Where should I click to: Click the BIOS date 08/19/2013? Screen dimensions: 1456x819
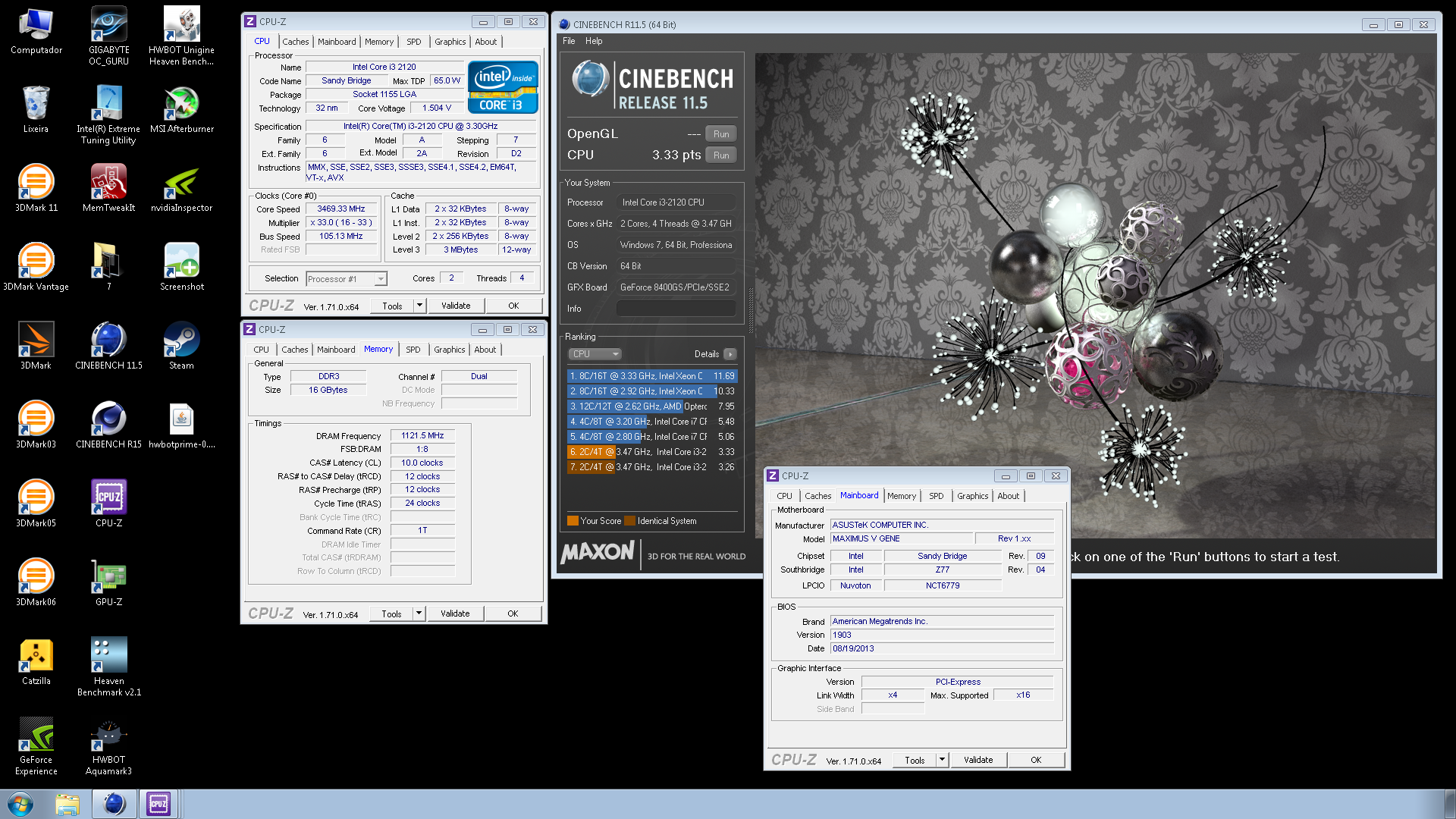942,648
